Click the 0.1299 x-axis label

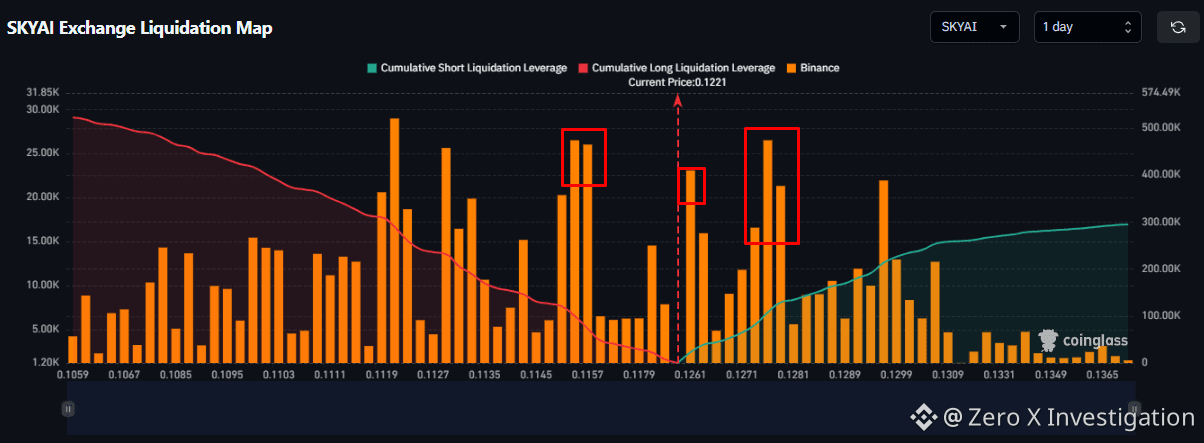click(x=896, y=375)
